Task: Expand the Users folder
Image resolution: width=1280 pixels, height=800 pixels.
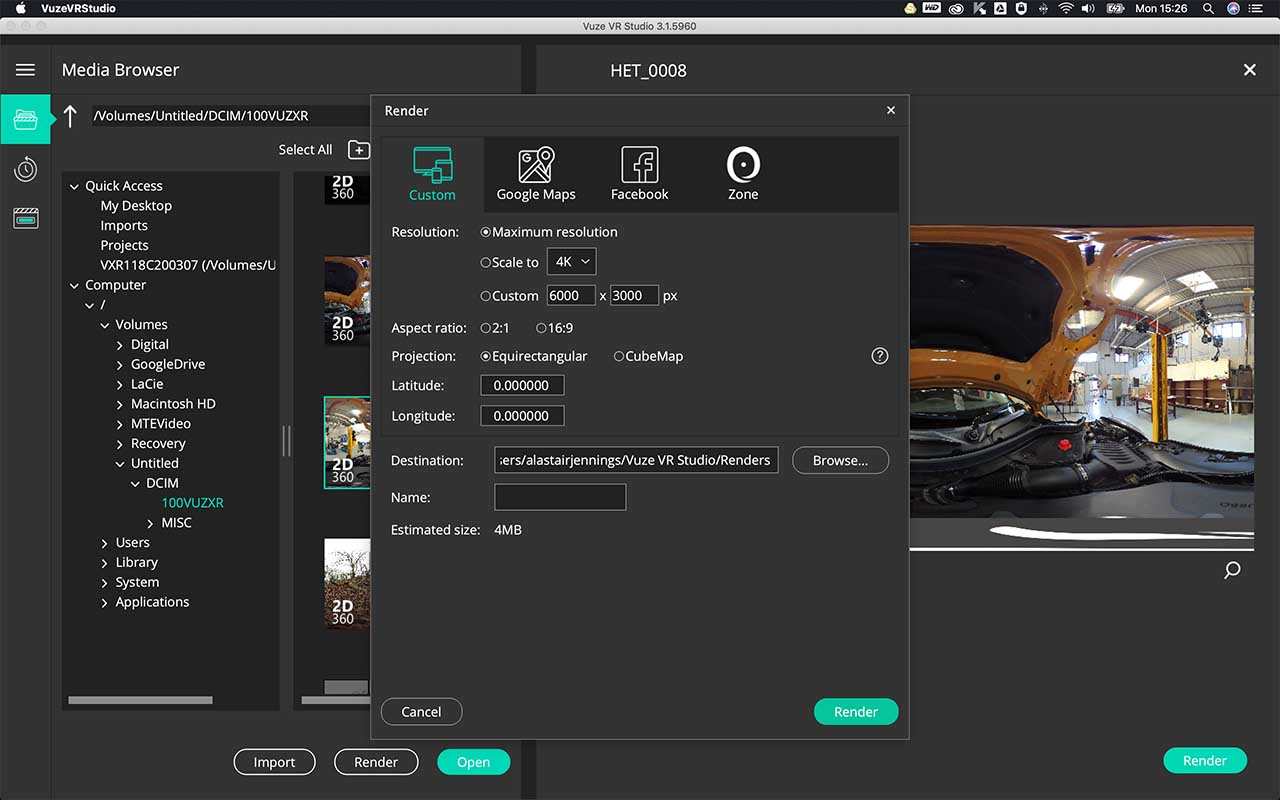Action: click(105, 543)
